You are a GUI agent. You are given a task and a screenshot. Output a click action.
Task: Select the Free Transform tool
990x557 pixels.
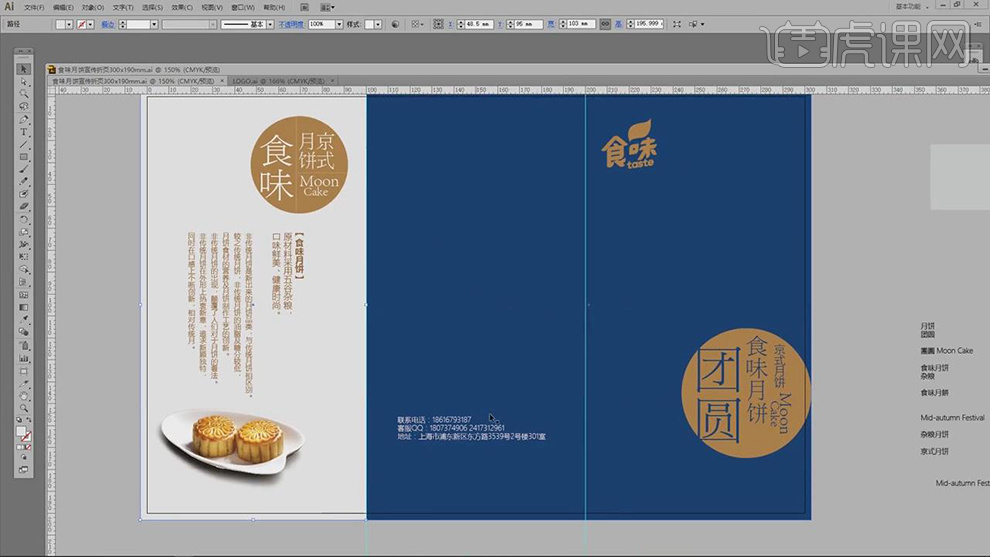click(x=23, y=258)
